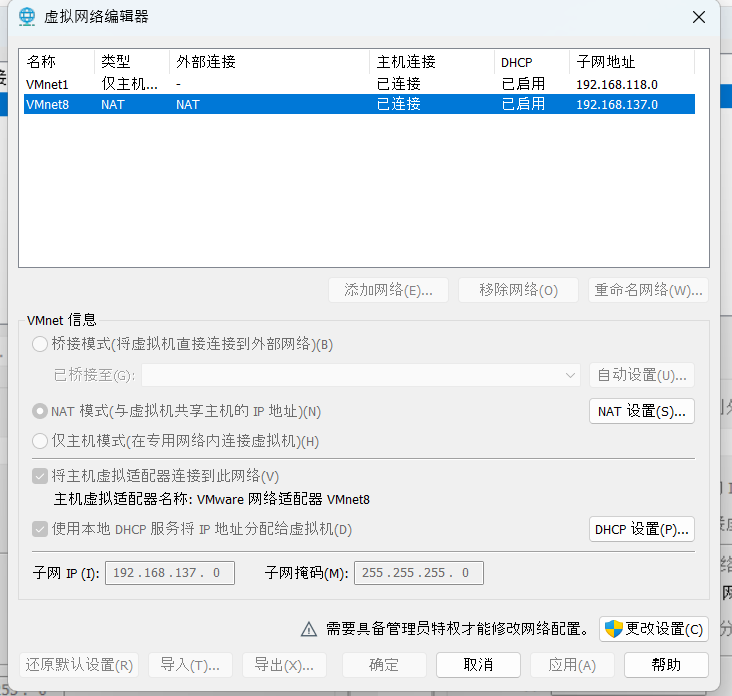Viewport: 732px width, 696px height.
Task: Click 还原默认设置(R) button
Action: (x=79, y=665)
